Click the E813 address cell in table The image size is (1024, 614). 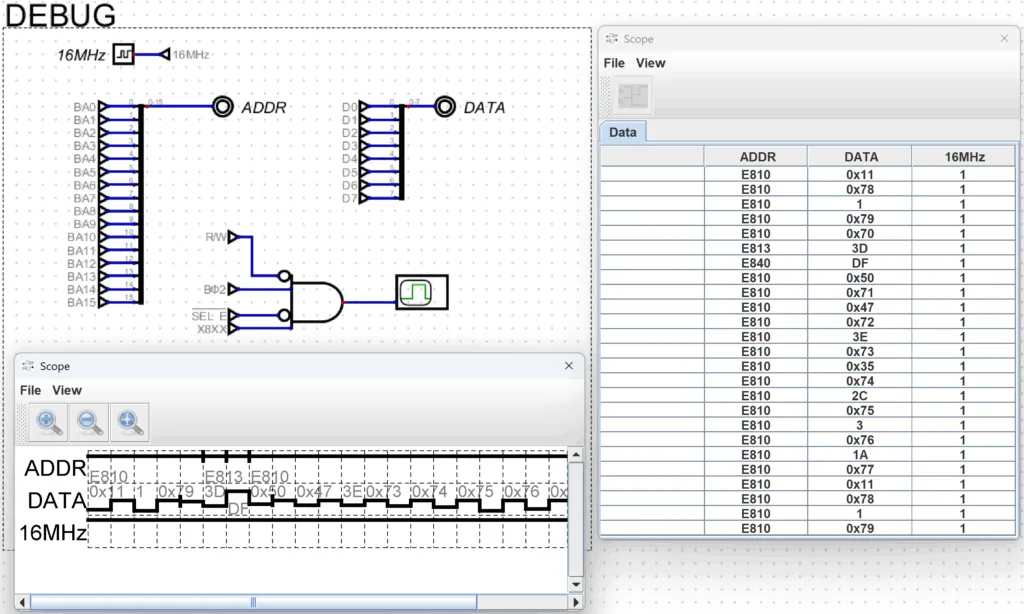756,248
